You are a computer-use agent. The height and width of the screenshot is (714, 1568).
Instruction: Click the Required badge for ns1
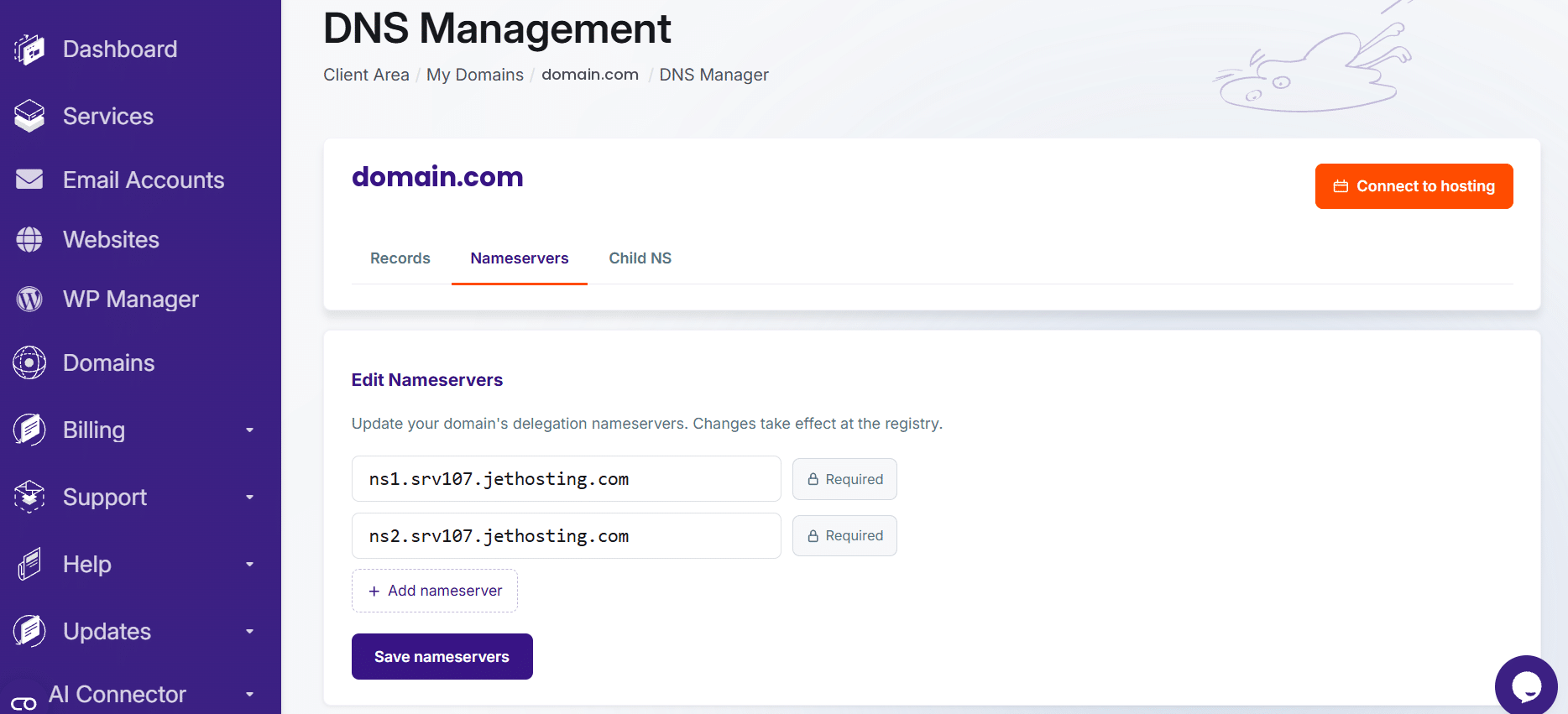(844, 479)
